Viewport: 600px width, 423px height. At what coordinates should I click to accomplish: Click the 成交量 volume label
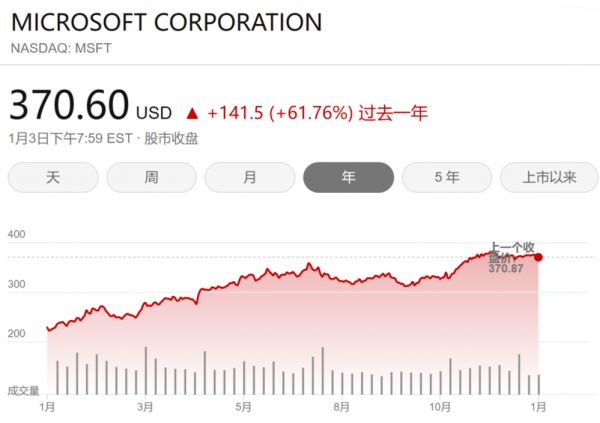[x=23, y=389]
